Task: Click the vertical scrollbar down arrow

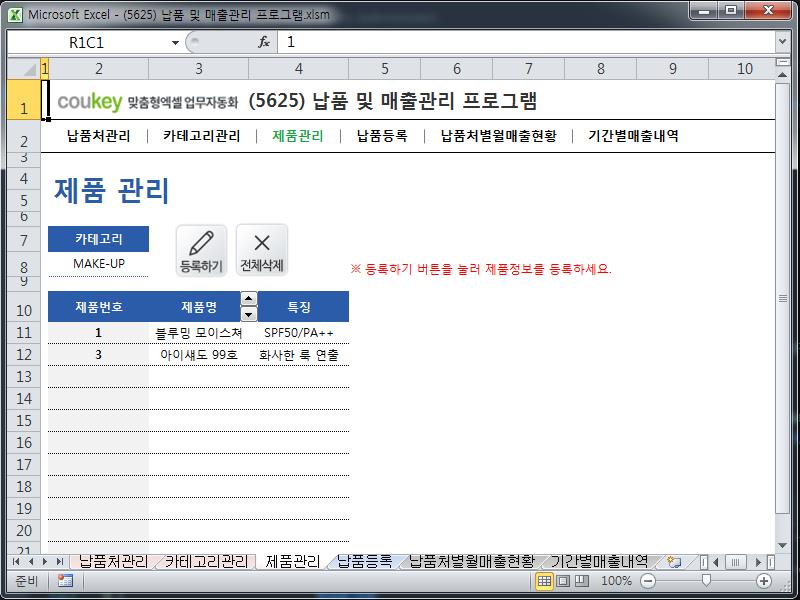Action: click(x=782, y=545)
